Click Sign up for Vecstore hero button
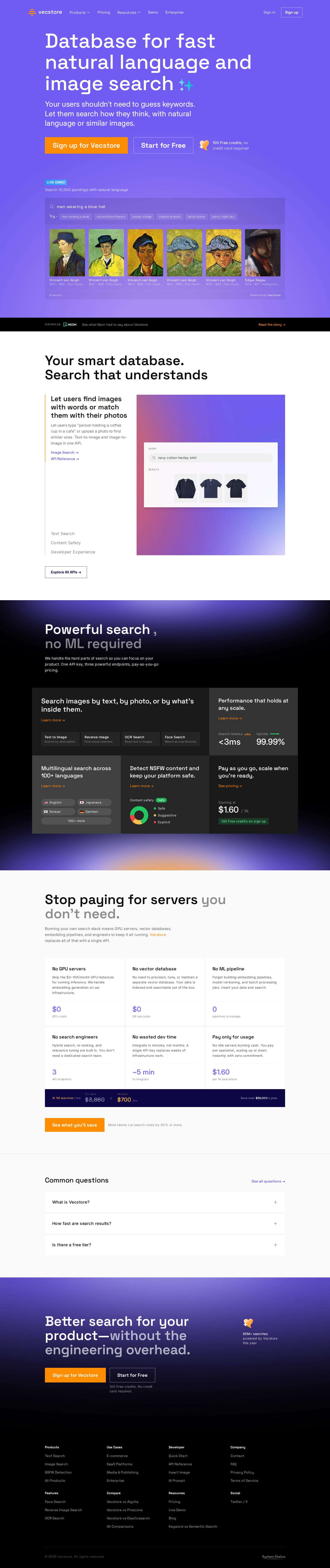 click(86, 145)
